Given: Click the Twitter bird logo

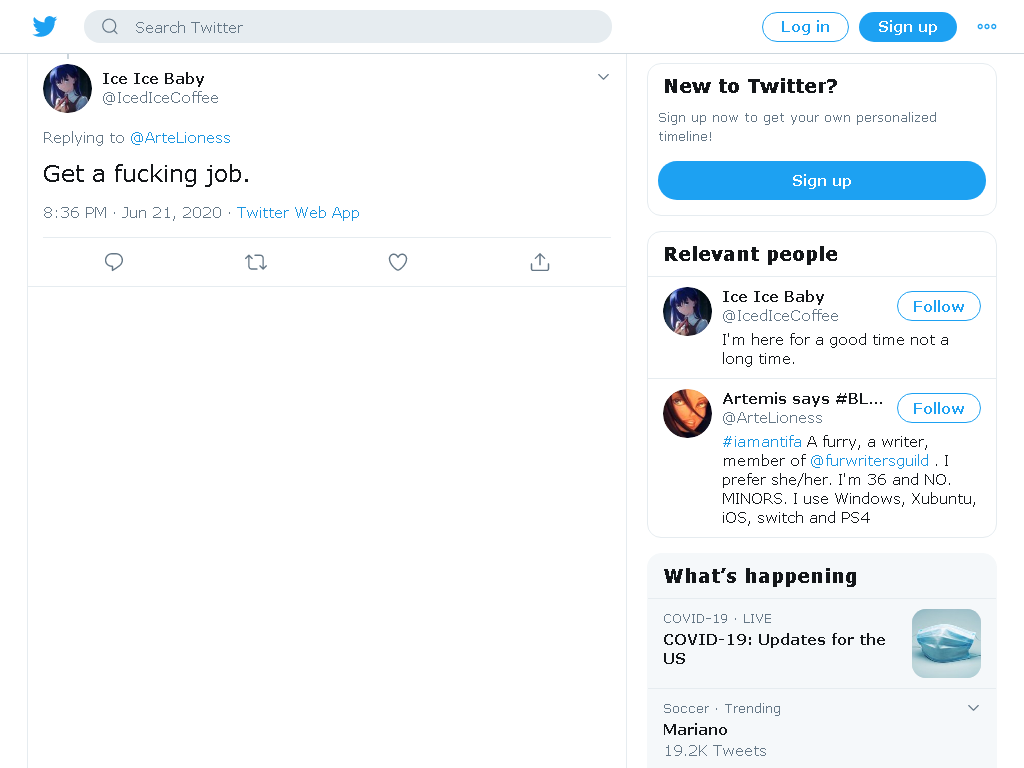Looking at the screenshot, I should (44, 27).
